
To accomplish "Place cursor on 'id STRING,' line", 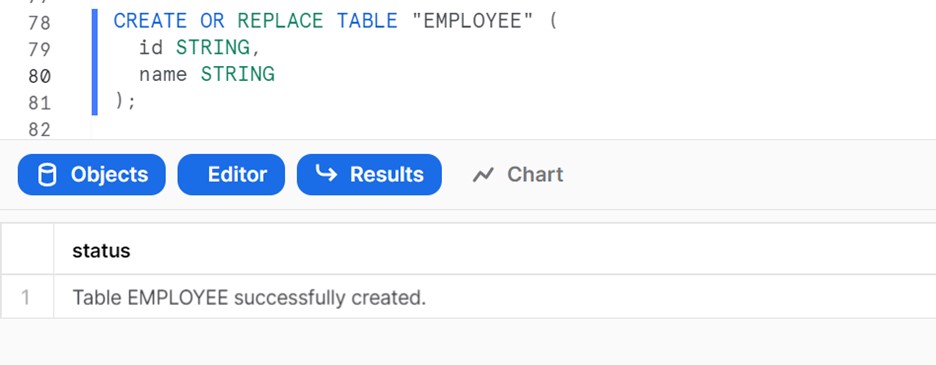I will click(x=200, y=48).
